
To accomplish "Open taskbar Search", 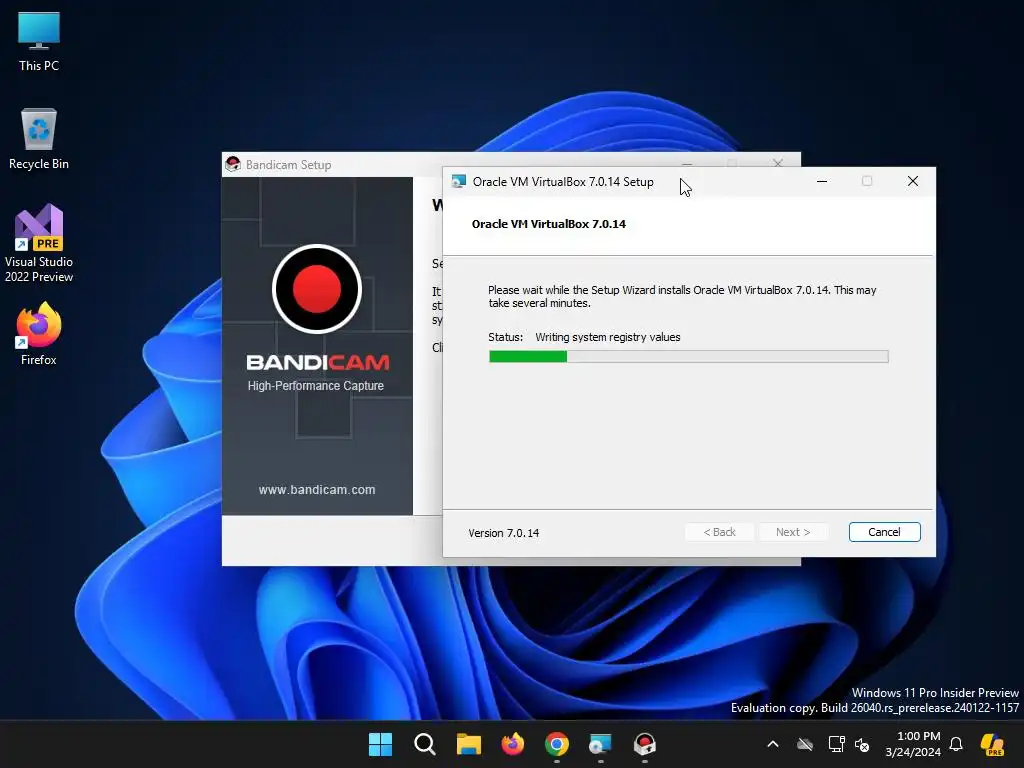I will pos(424,744).
